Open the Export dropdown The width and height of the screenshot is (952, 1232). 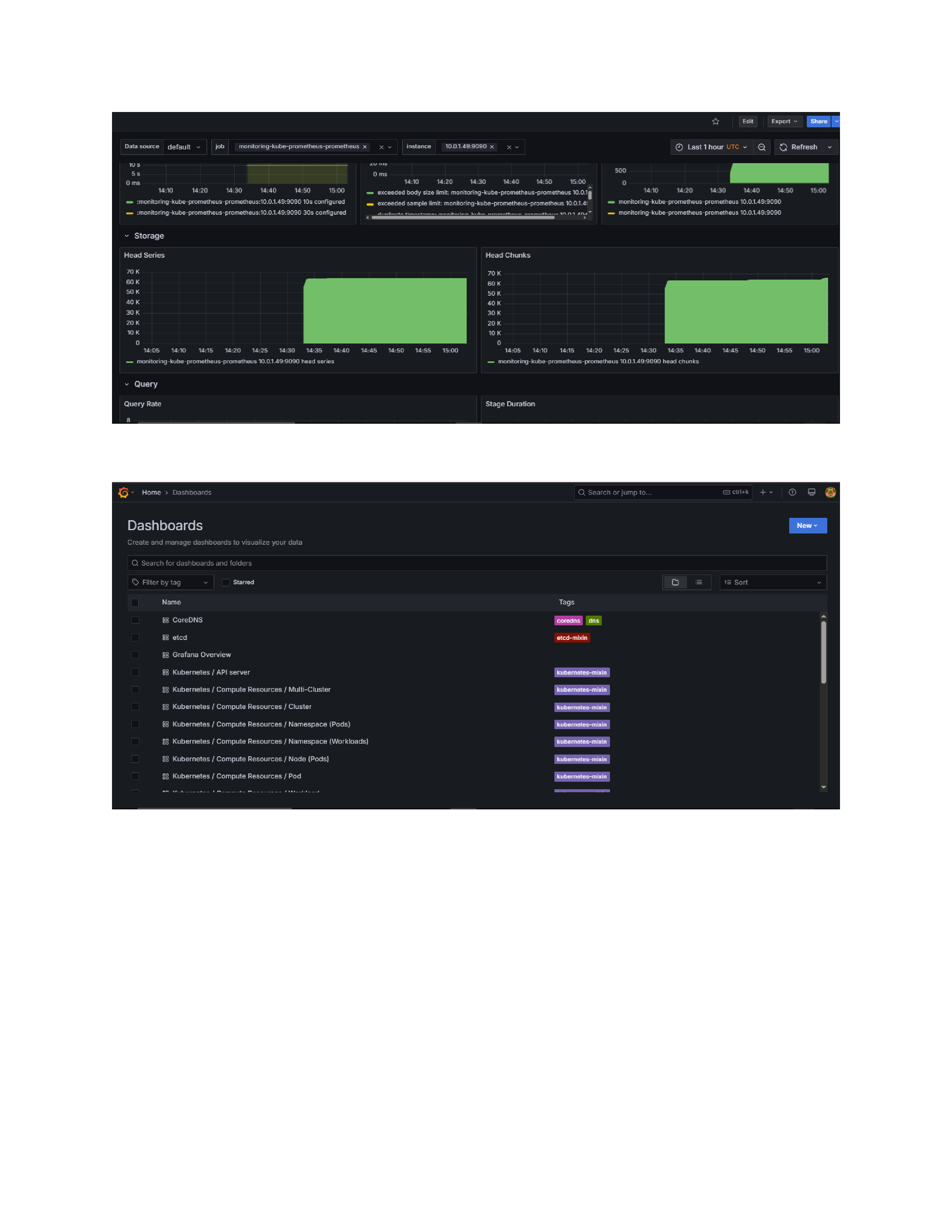[x=784, y=121]
